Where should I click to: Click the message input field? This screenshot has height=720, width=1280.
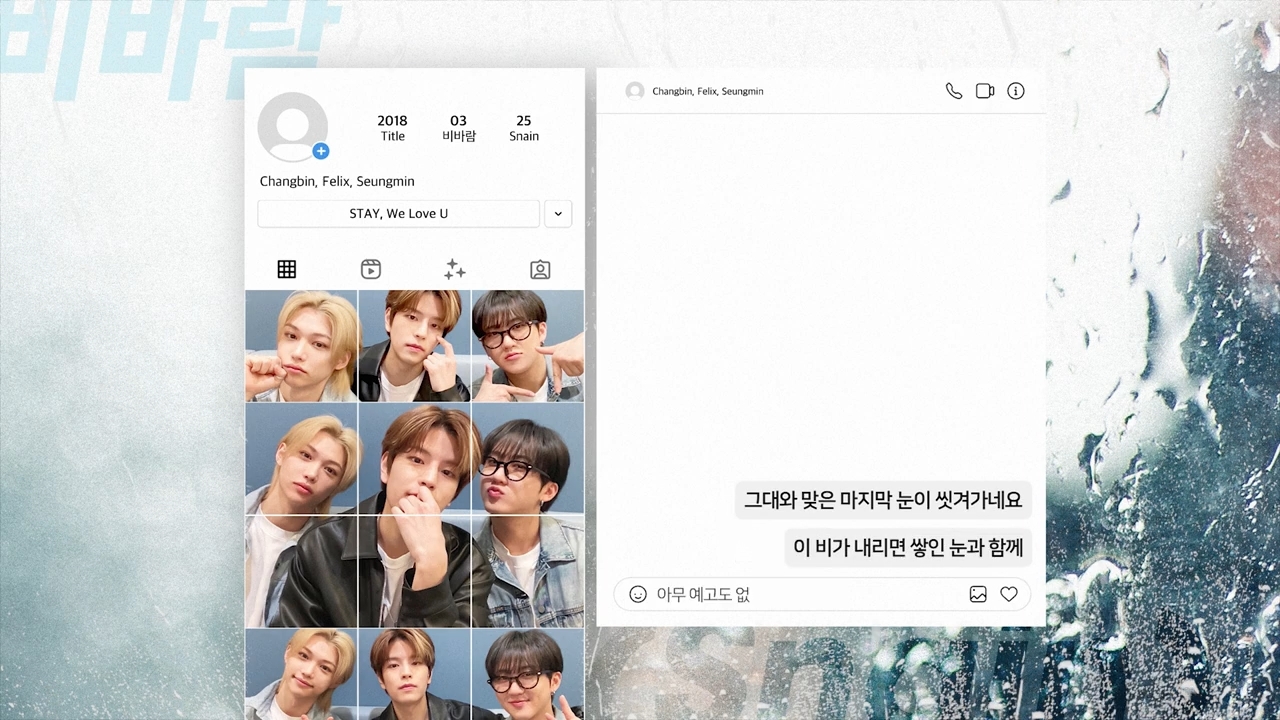(800, 594)
